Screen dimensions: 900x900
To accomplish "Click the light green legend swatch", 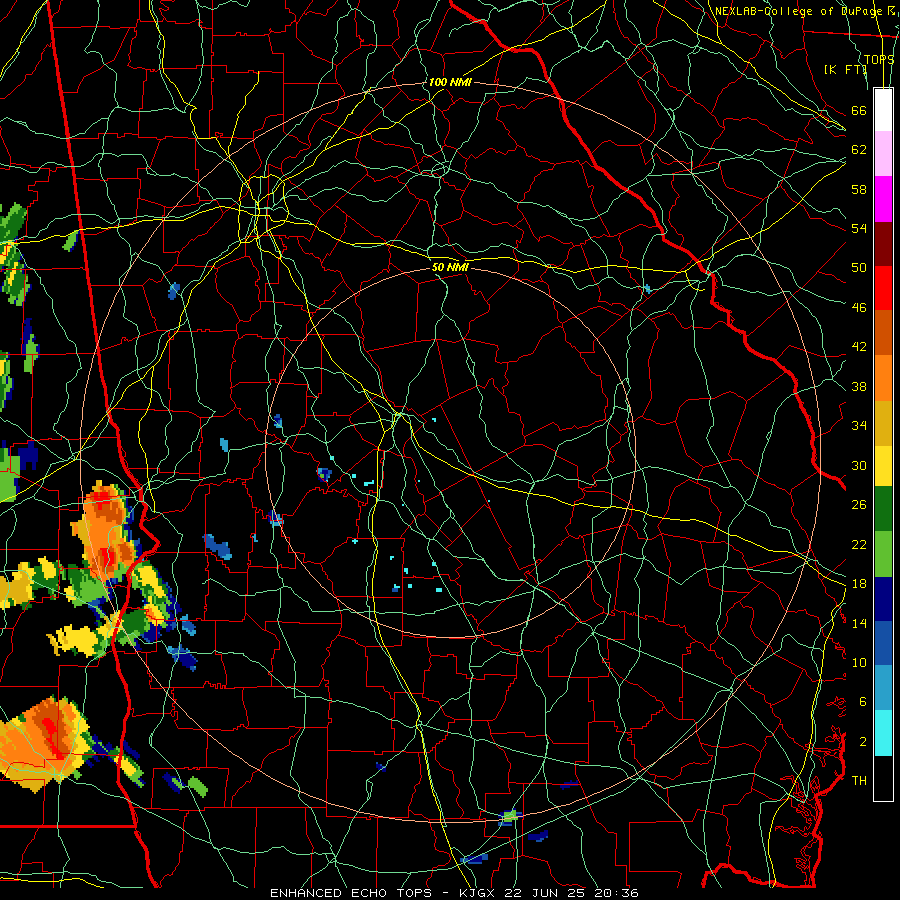I will coord(883,554).
